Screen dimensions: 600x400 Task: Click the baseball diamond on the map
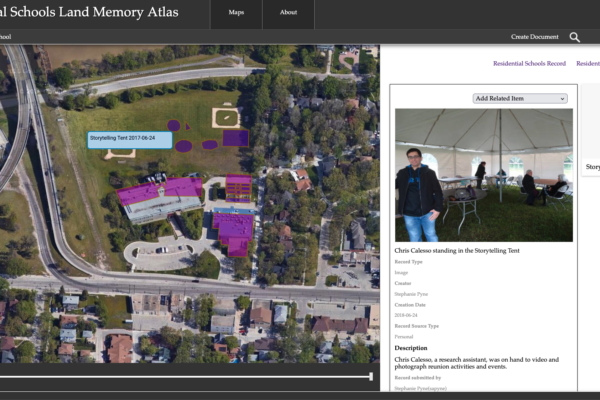227,117
